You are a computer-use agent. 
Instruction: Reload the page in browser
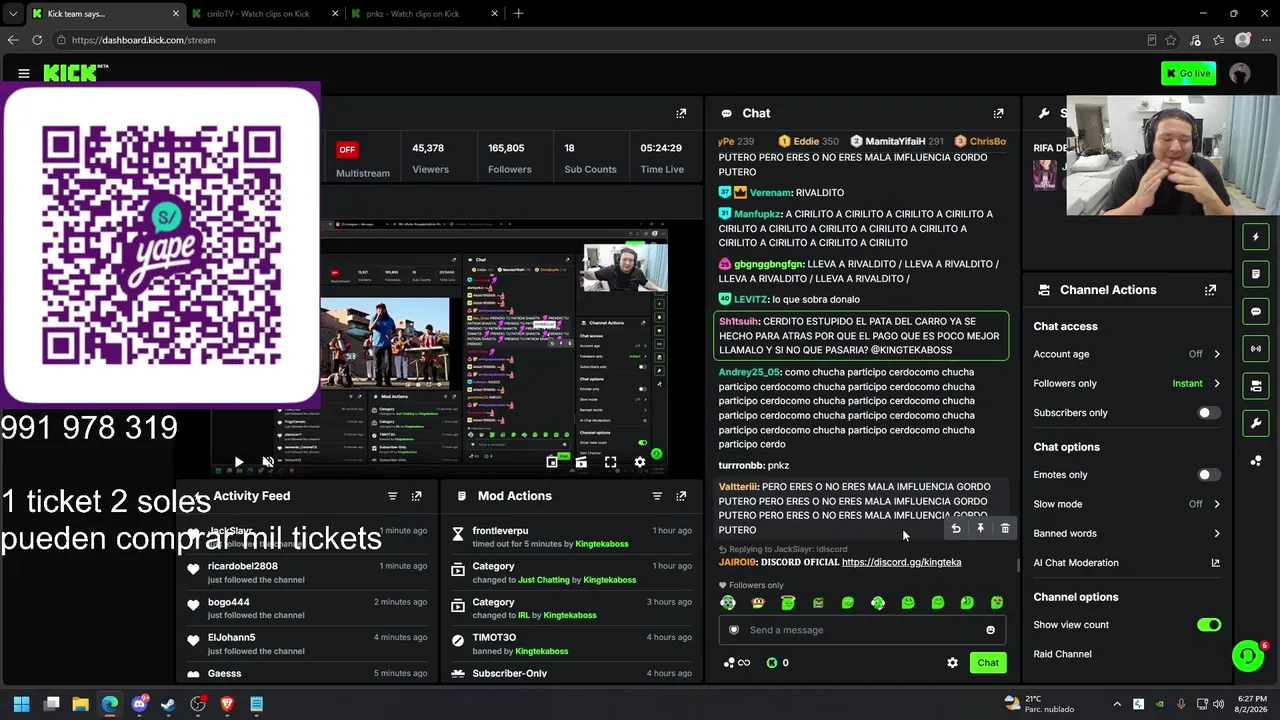(37, 40)
